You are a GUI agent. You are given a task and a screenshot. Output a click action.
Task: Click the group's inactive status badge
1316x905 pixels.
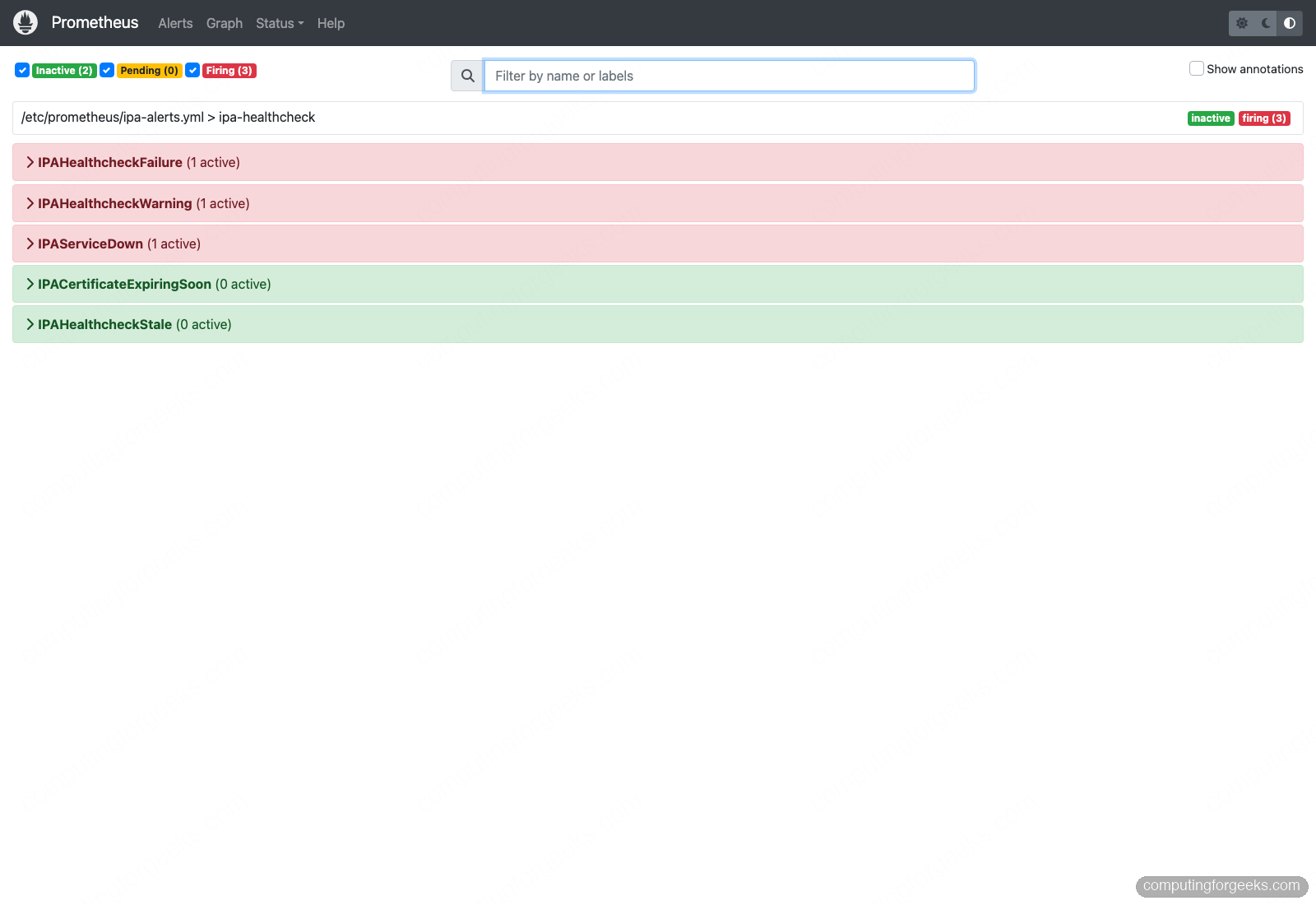pyautogui.click(x=1211, y=118)
